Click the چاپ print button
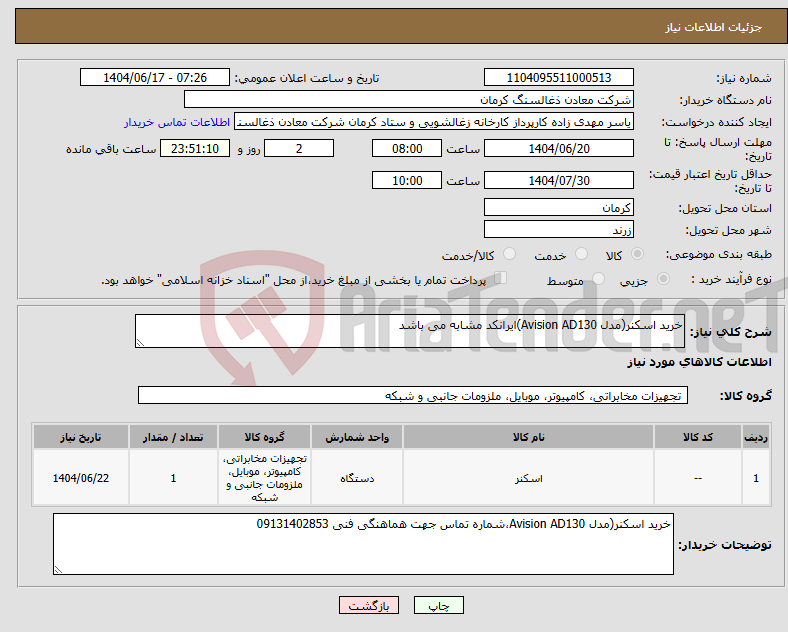788x632 pixels. click(439, 605)
